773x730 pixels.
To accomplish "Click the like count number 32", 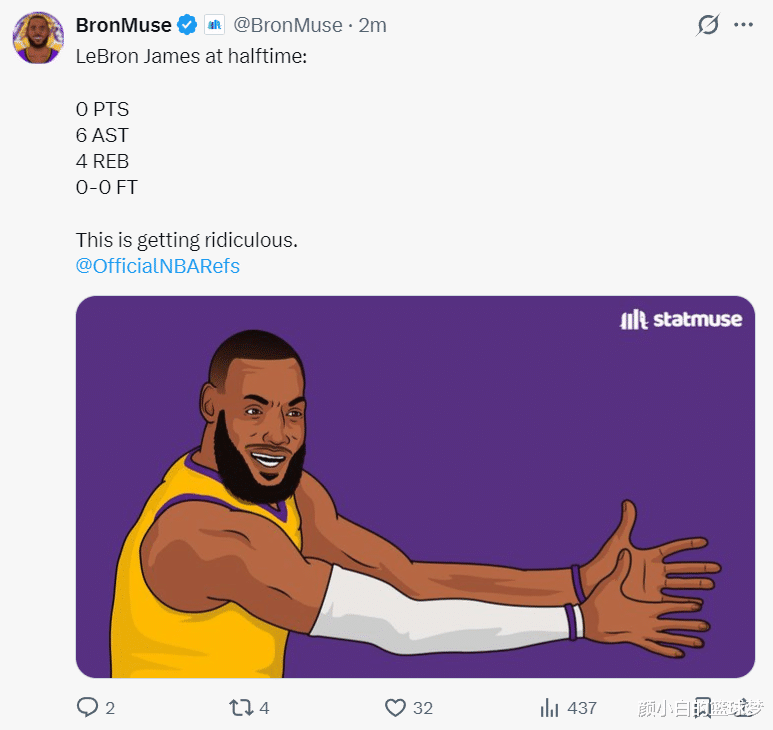I will click(423, 708).
